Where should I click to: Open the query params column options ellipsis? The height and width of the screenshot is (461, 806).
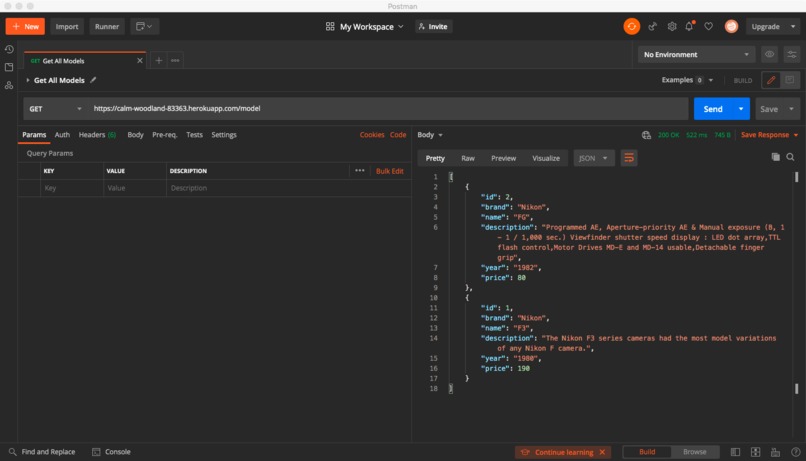point(359,171)
